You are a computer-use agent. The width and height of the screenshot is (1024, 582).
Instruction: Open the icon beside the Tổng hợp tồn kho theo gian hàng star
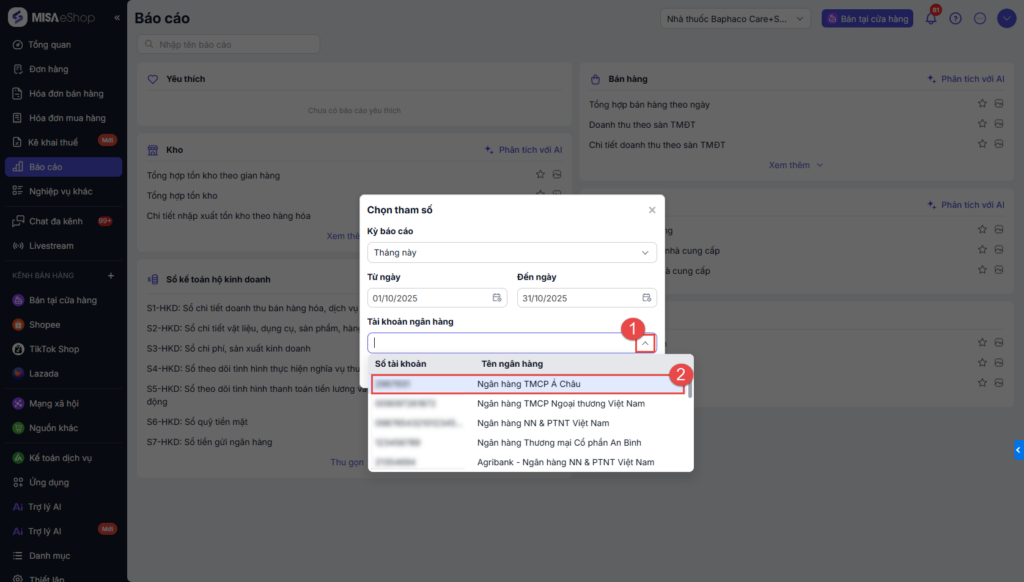pos(557,174)
